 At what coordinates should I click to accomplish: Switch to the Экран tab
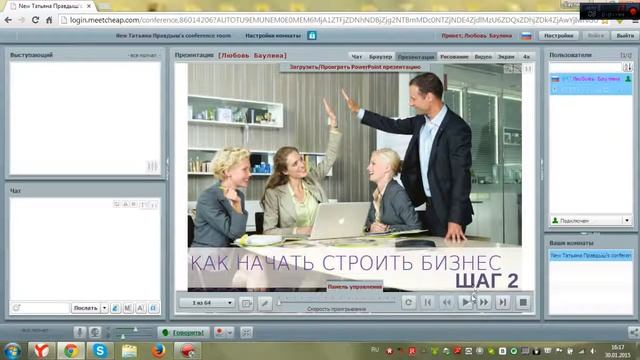point(506,57)
